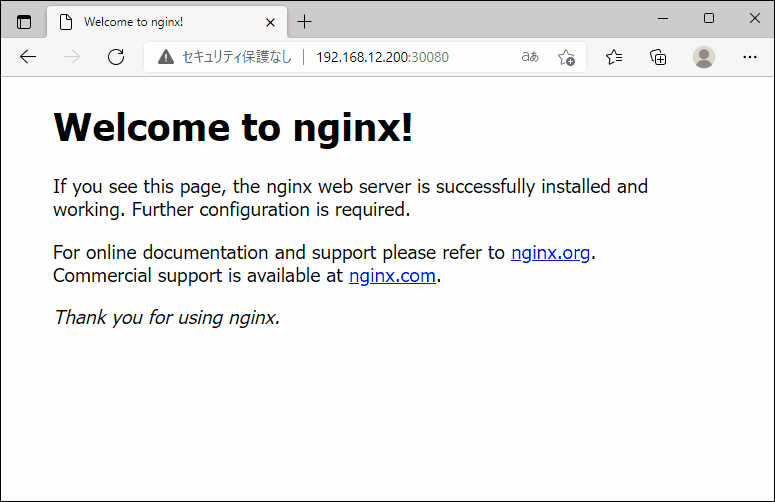The height and width of the screenshot is (502, 775).
Task: Click the 'Commercial support is available at' text
Action: click(x=198, y=276)
